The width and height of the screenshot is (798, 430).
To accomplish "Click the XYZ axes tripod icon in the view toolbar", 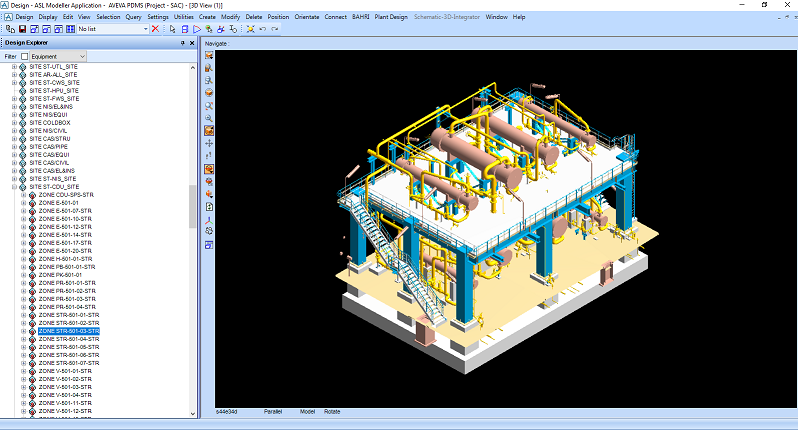I will click(209, 220).
